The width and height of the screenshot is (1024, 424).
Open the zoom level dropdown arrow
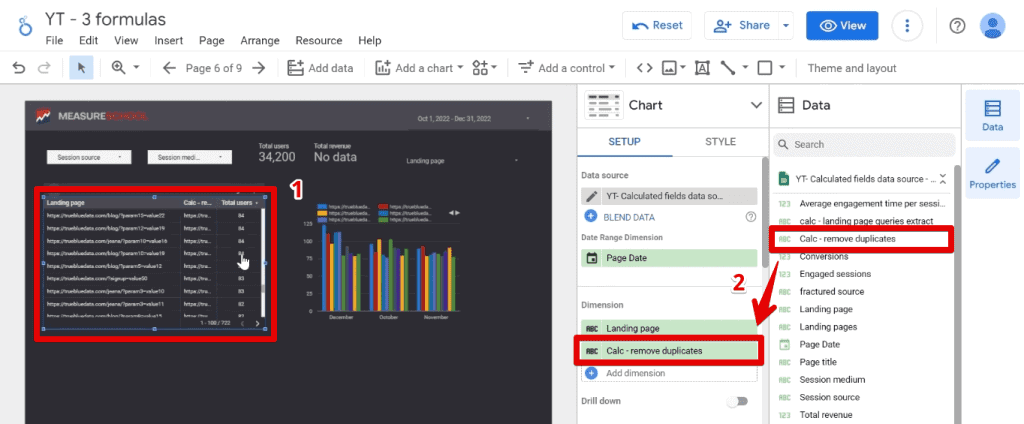coord(136,68)
